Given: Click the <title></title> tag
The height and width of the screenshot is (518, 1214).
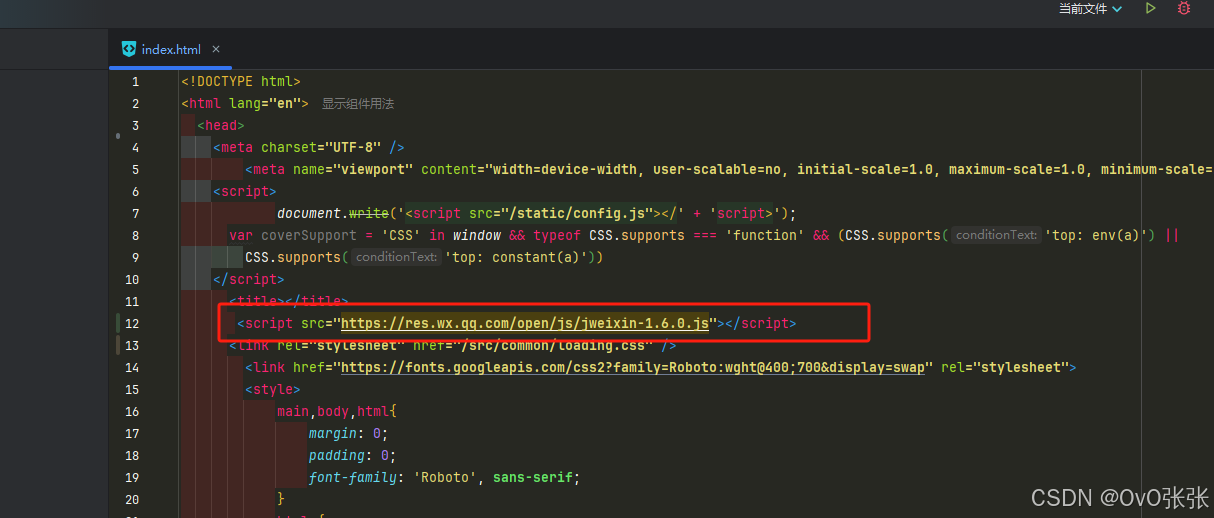Looking at the screenshot, I should pos(289,301).
